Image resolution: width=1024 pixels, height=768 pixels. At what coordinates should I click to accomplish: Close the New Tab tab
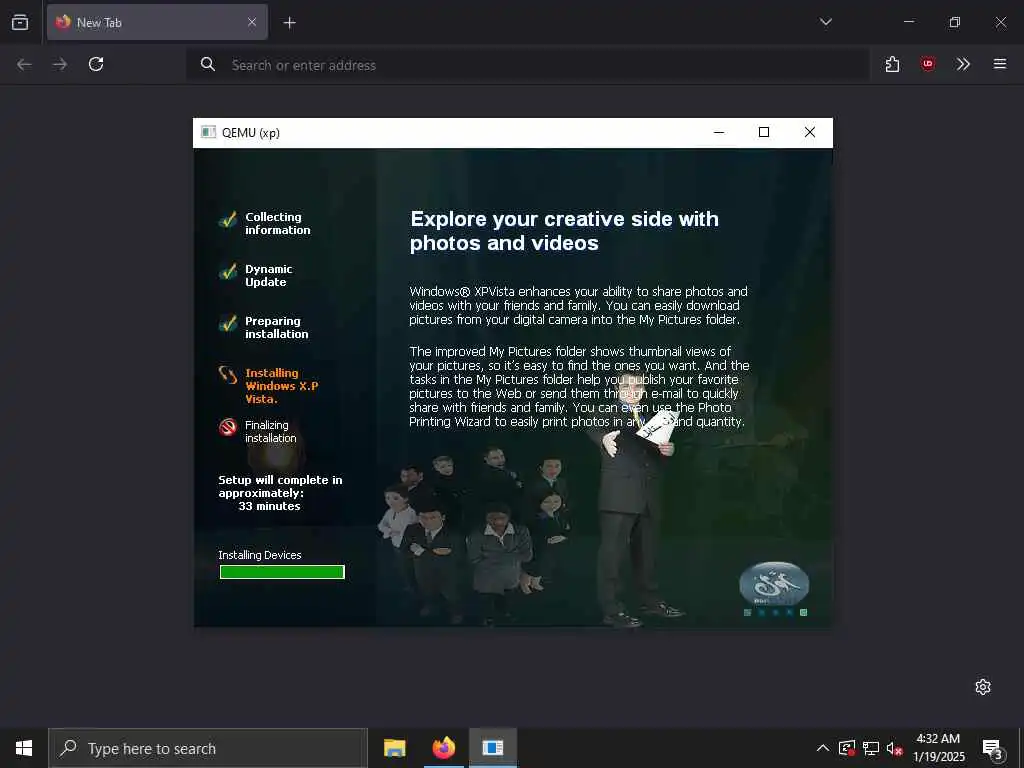252,22
